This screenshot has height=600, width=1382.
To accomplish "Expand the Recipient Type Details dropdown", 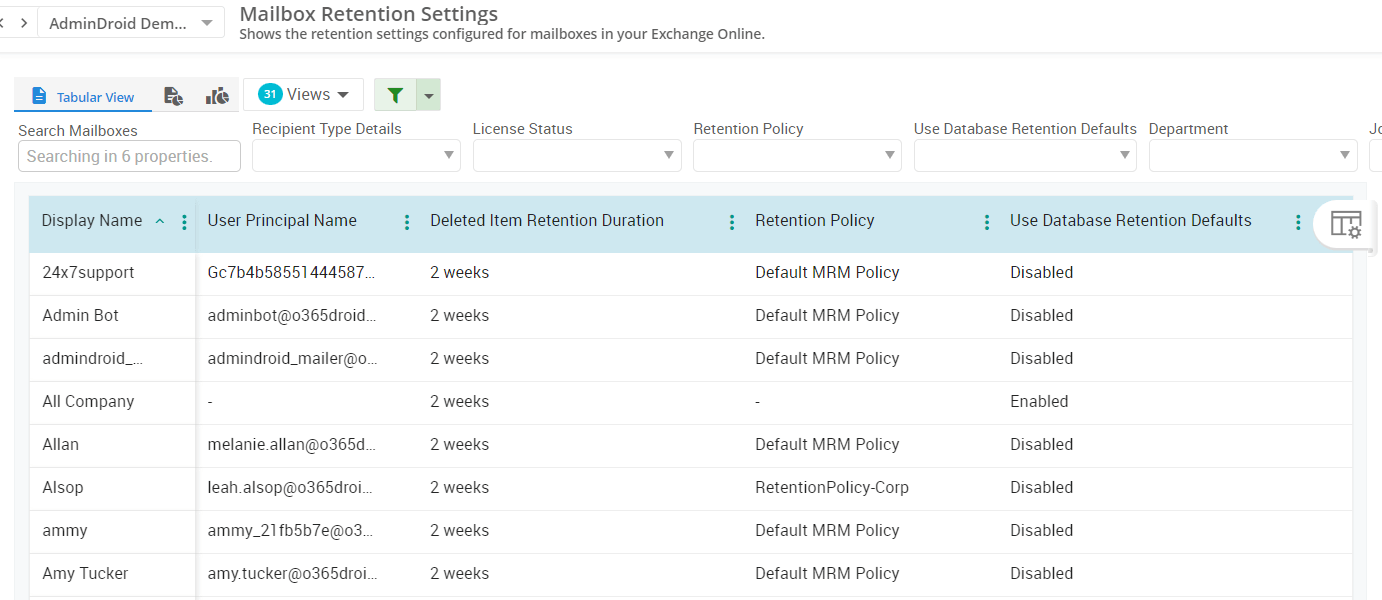I will 356,156.
